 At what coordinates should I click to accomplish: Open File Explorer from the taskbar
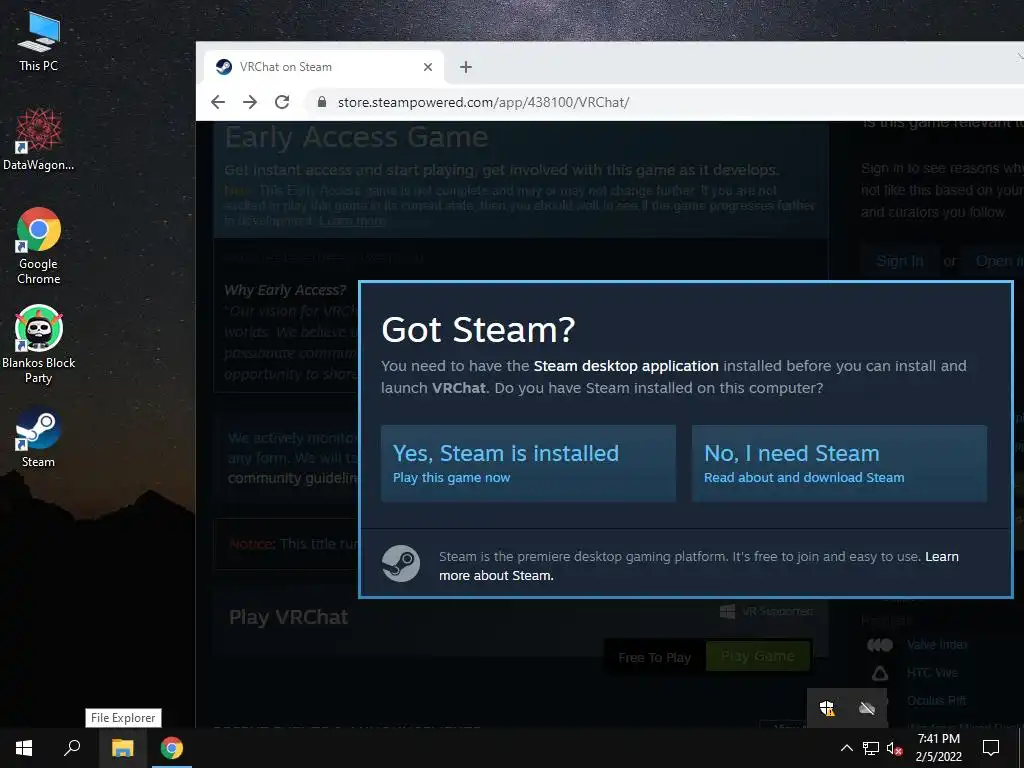pyautogui.click(x=122, y=748)
